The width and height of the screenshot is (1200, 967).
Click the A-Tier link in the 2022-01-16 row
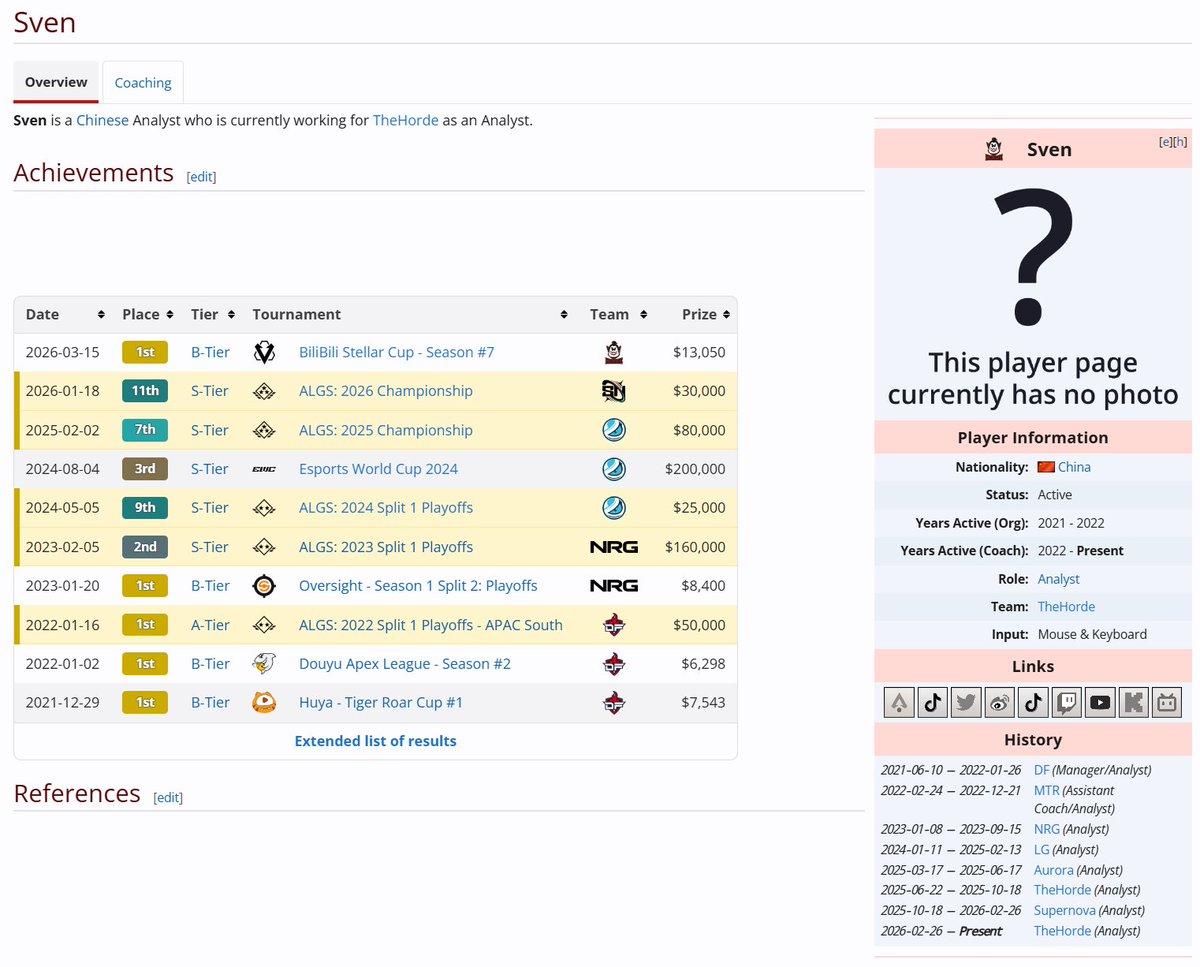[210, 625]
